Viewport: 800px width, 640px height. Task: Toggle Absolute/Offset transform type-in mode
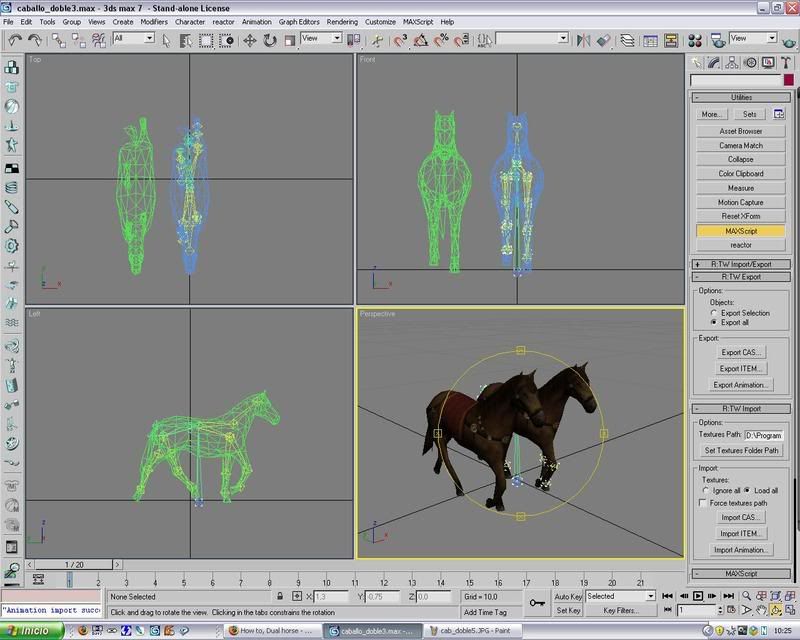coord(297,596)
